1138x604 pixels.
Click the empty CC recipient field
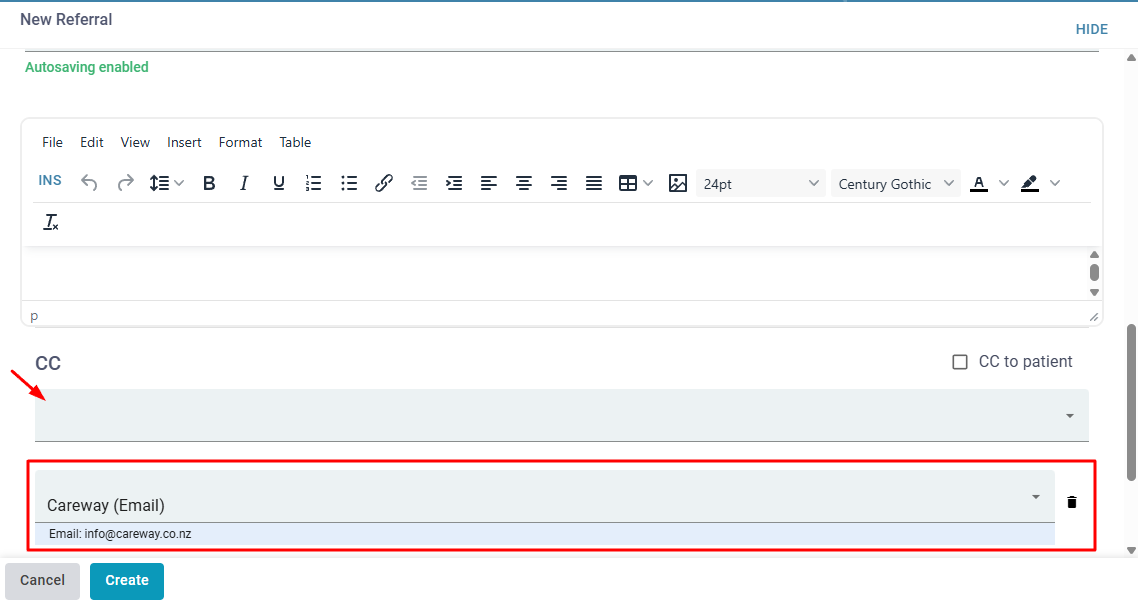(550, 415)
